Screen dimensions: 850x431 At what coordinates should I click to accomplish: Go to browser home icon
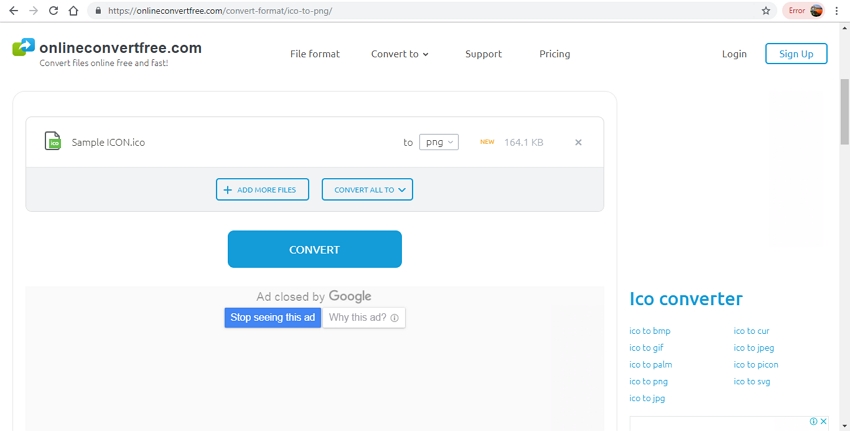tap(73, 11)
